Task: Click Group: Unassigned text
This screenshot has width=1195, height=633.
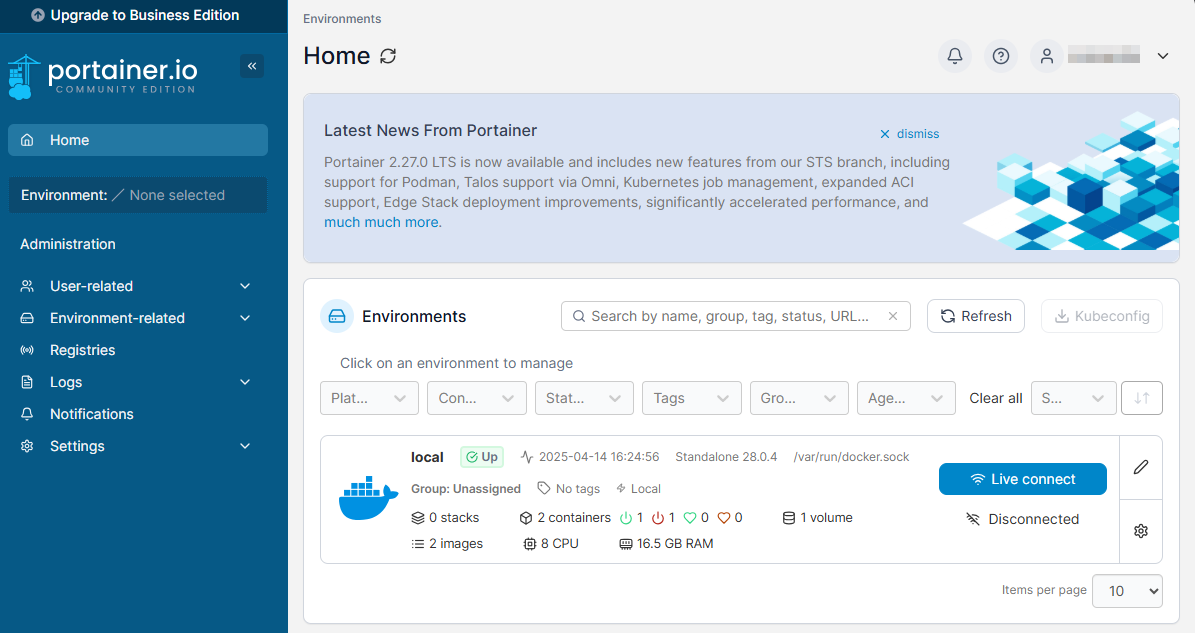Action: (466, 489)
